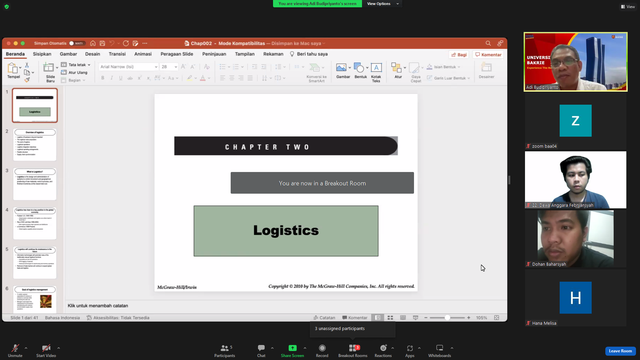Click the Search magnifier in PowerPoint
640x360 pixels.
point(488,43)
